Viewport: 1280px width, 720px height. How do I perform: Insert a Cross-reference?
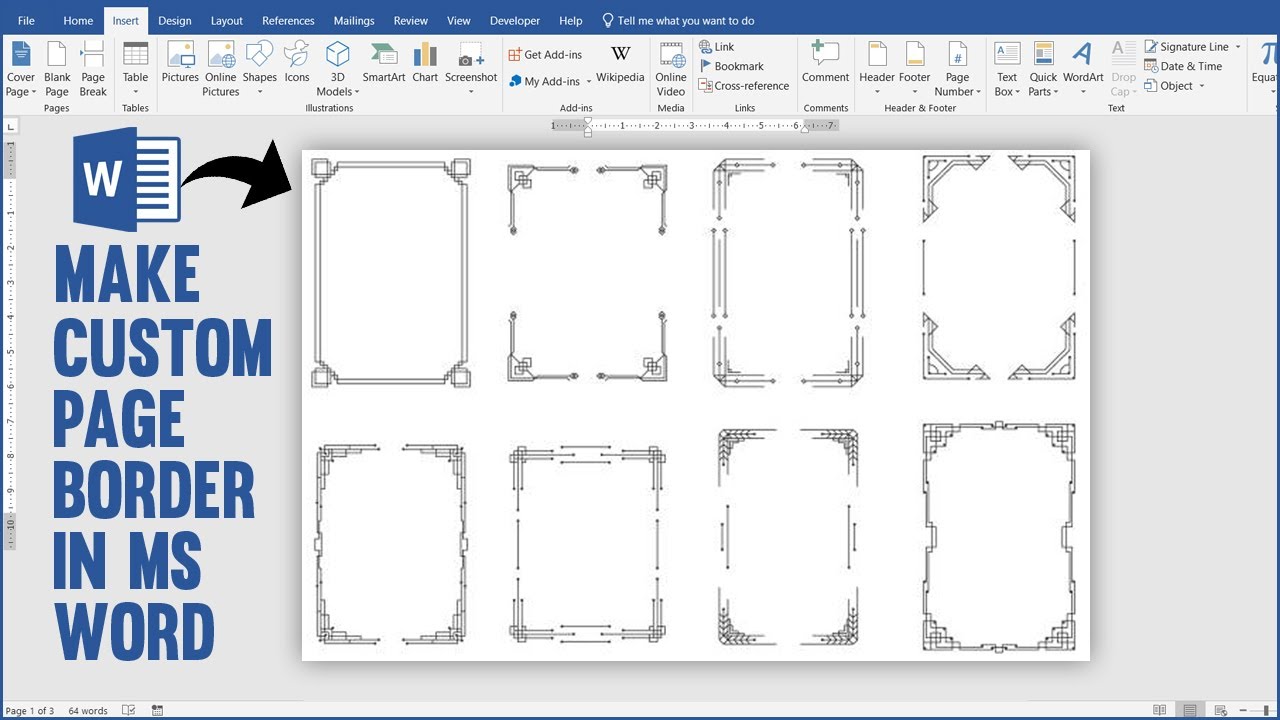pos(744,86)
